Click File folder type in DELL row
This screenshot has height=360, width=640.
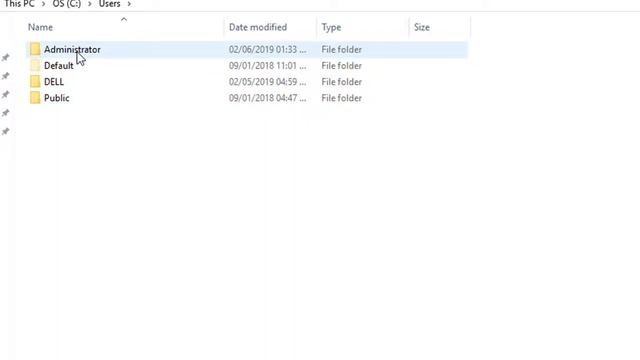(342, 82)
